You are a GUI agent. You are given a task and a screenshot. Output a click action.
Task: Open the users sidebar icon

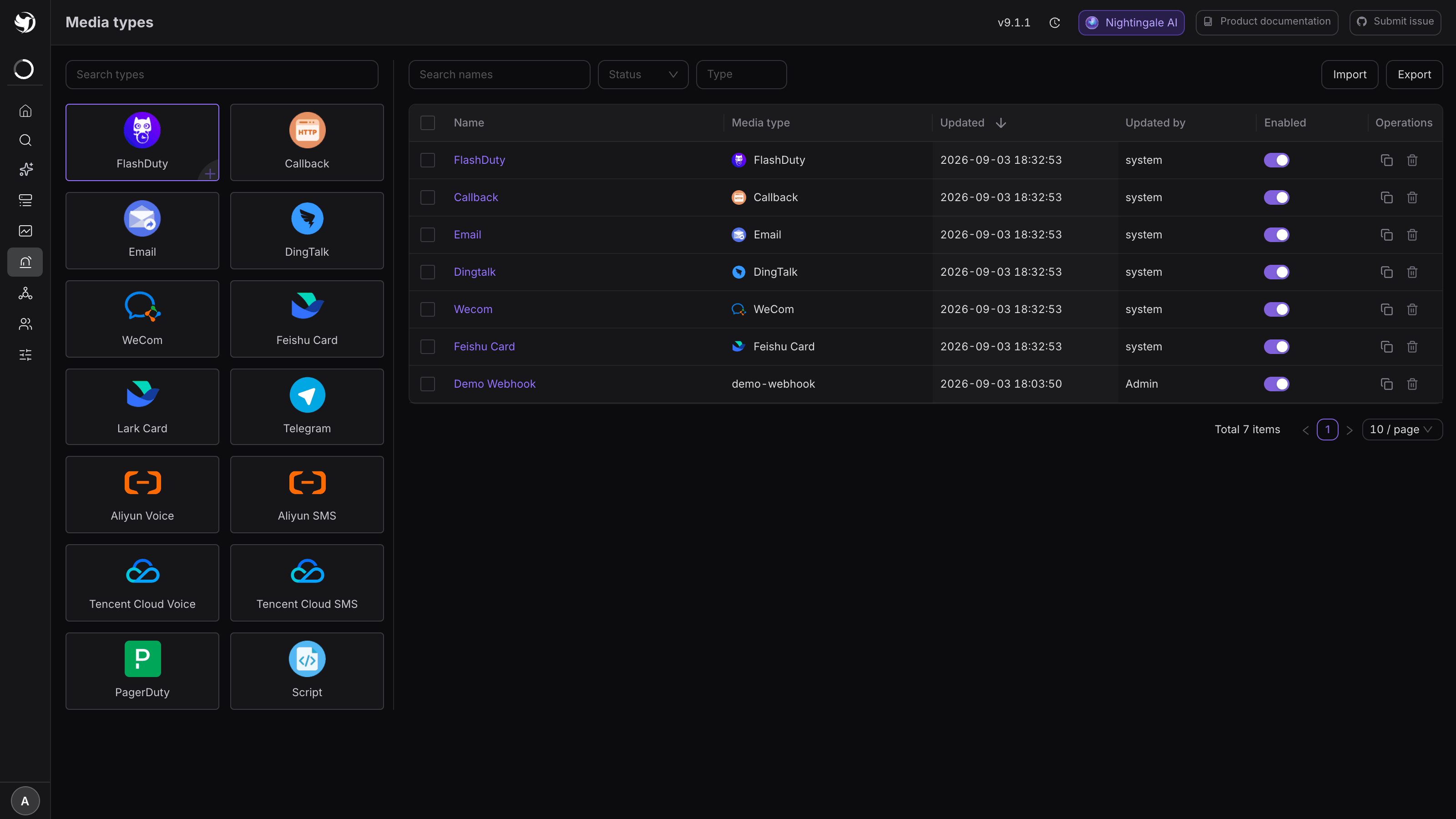[x=25, y=324]
